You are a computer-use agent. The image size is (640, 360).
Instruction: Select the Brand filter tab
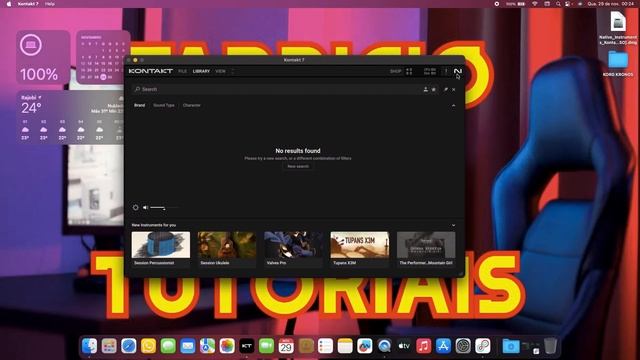(x=140, y=105)
